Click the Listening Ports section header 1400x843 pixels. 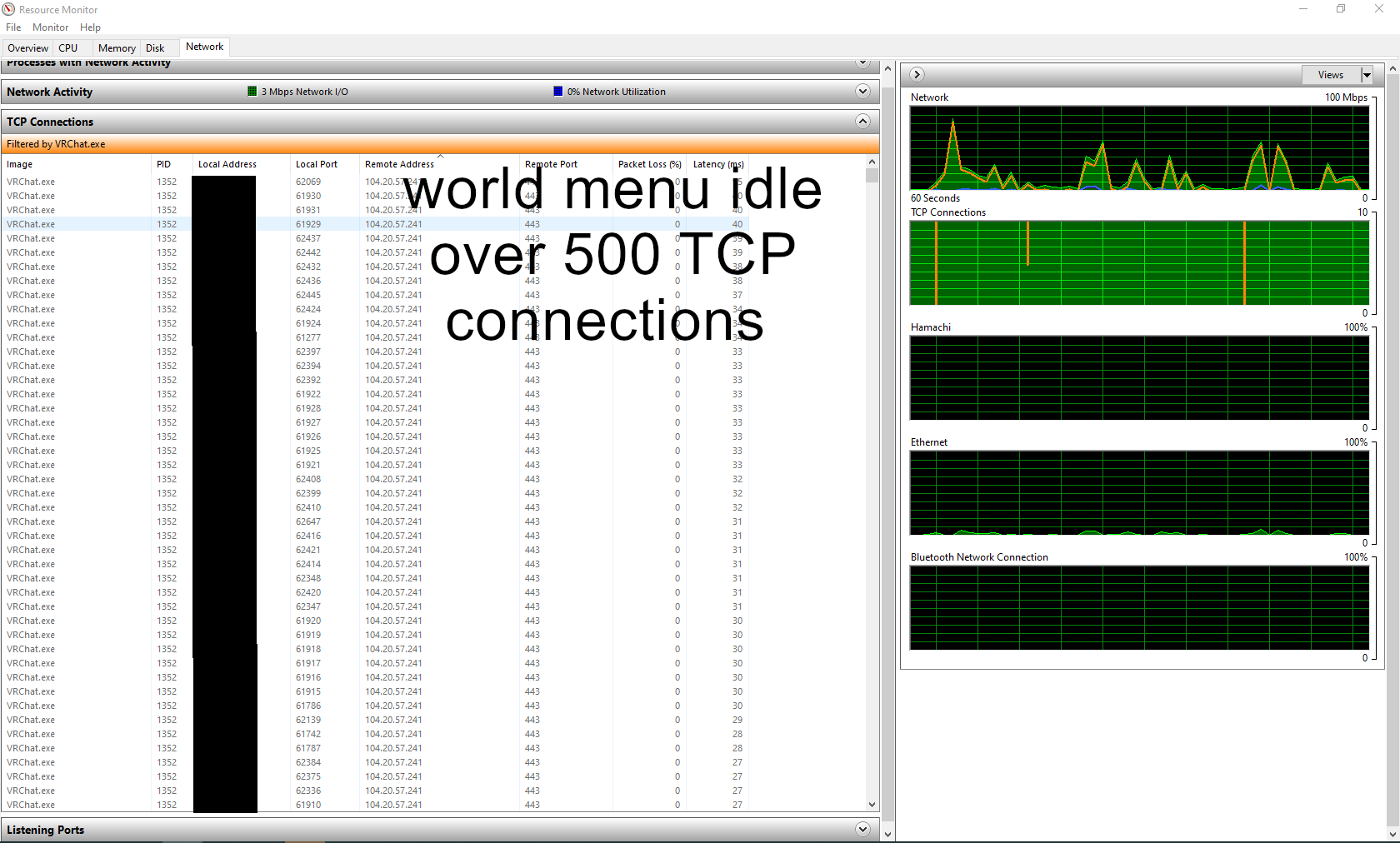coord(440,830)
